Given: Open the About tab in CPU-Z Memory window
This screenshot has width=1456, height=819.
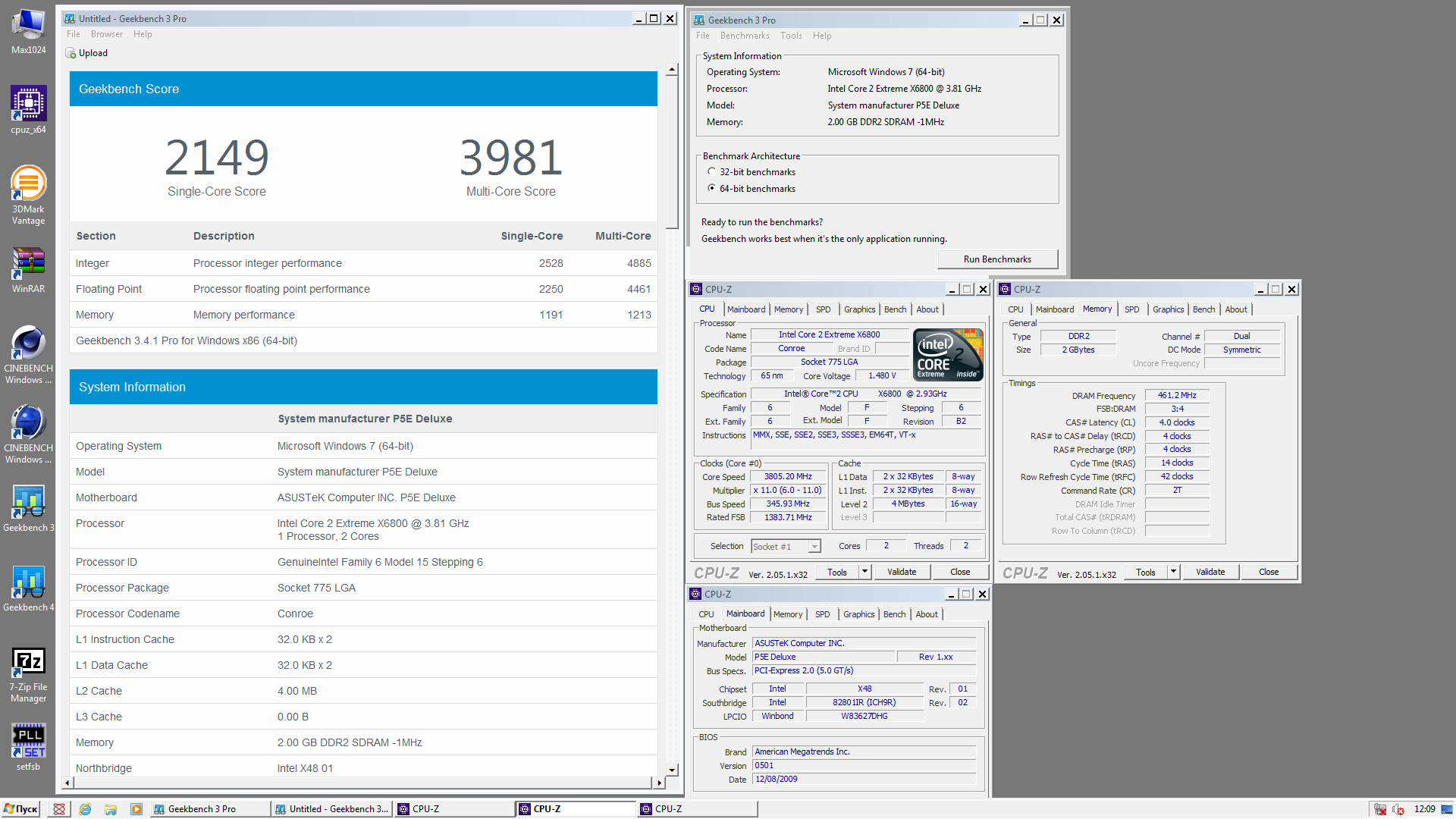Looking at the screenshot, I should tap(1236, 309).
